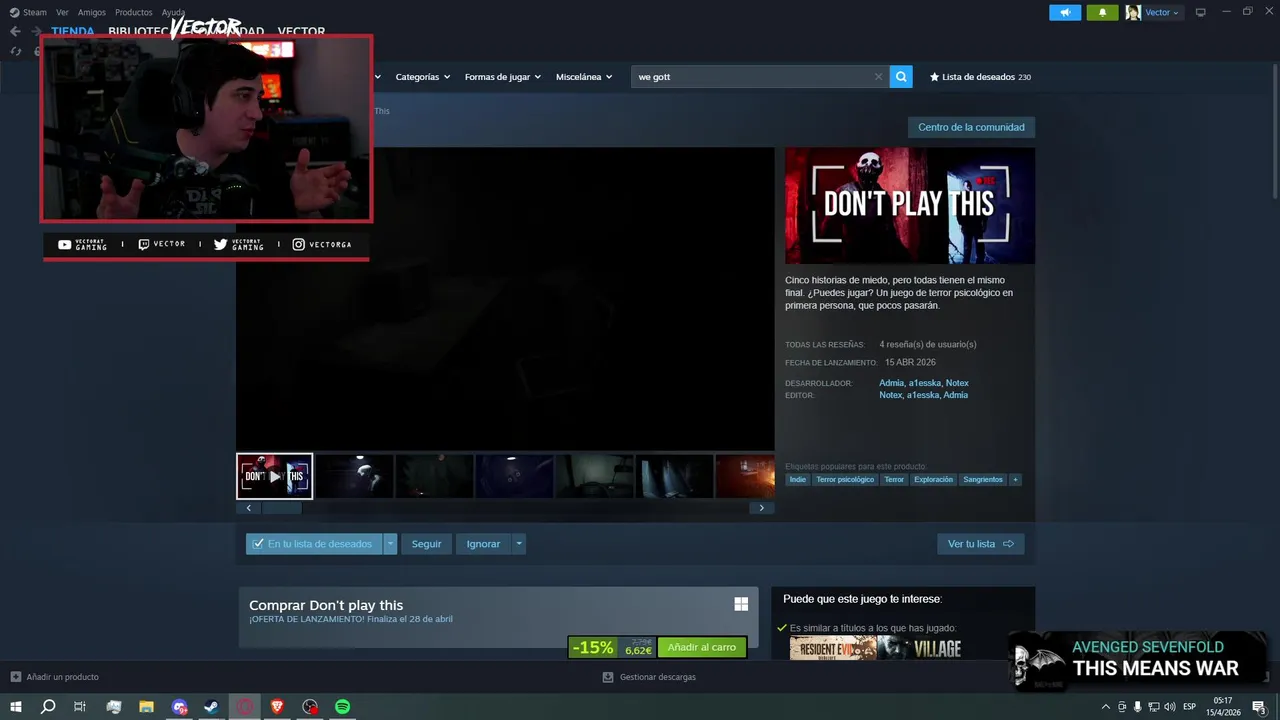Open Task View on the taskbar

coord(80,707)
